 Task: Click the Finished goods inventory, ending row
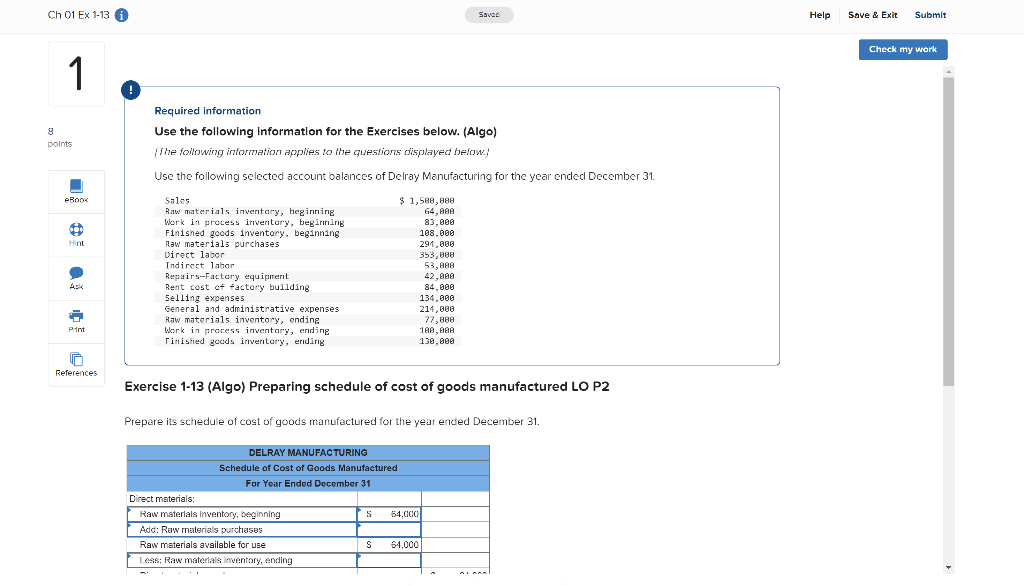[x=308, y=341]
